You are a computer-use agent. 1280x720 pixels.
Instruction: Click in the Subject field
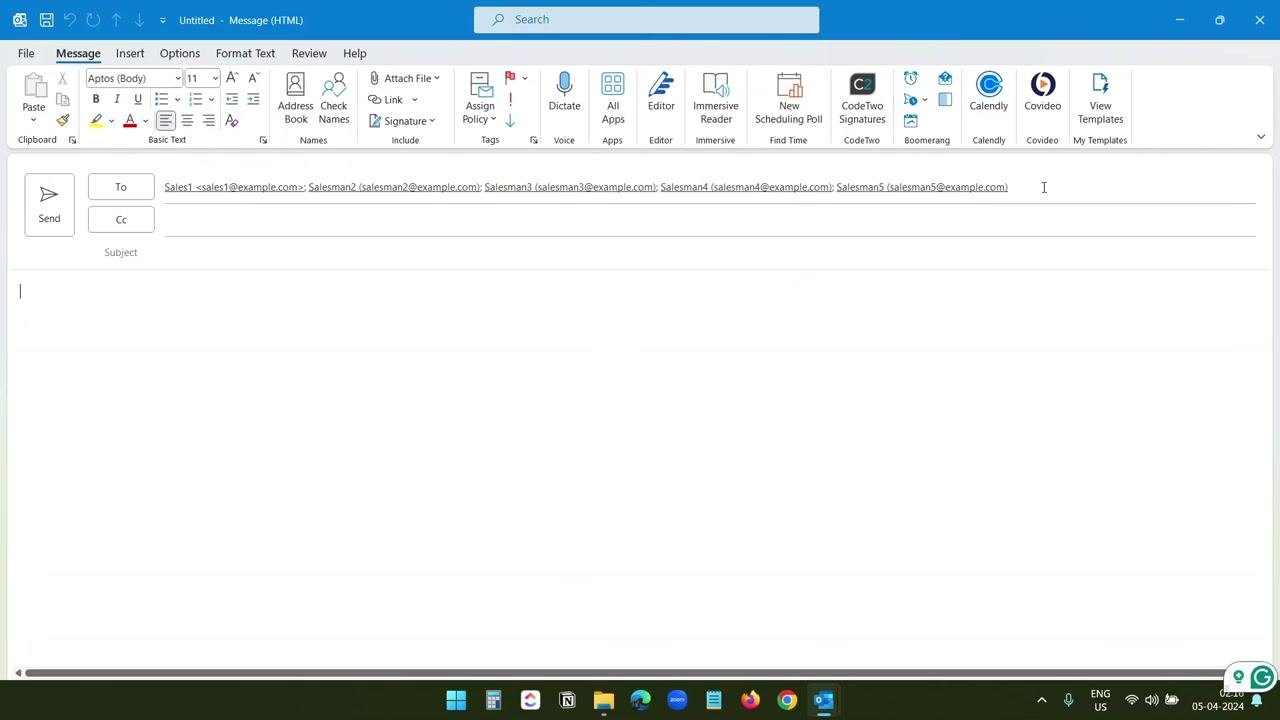click(710, 253)
